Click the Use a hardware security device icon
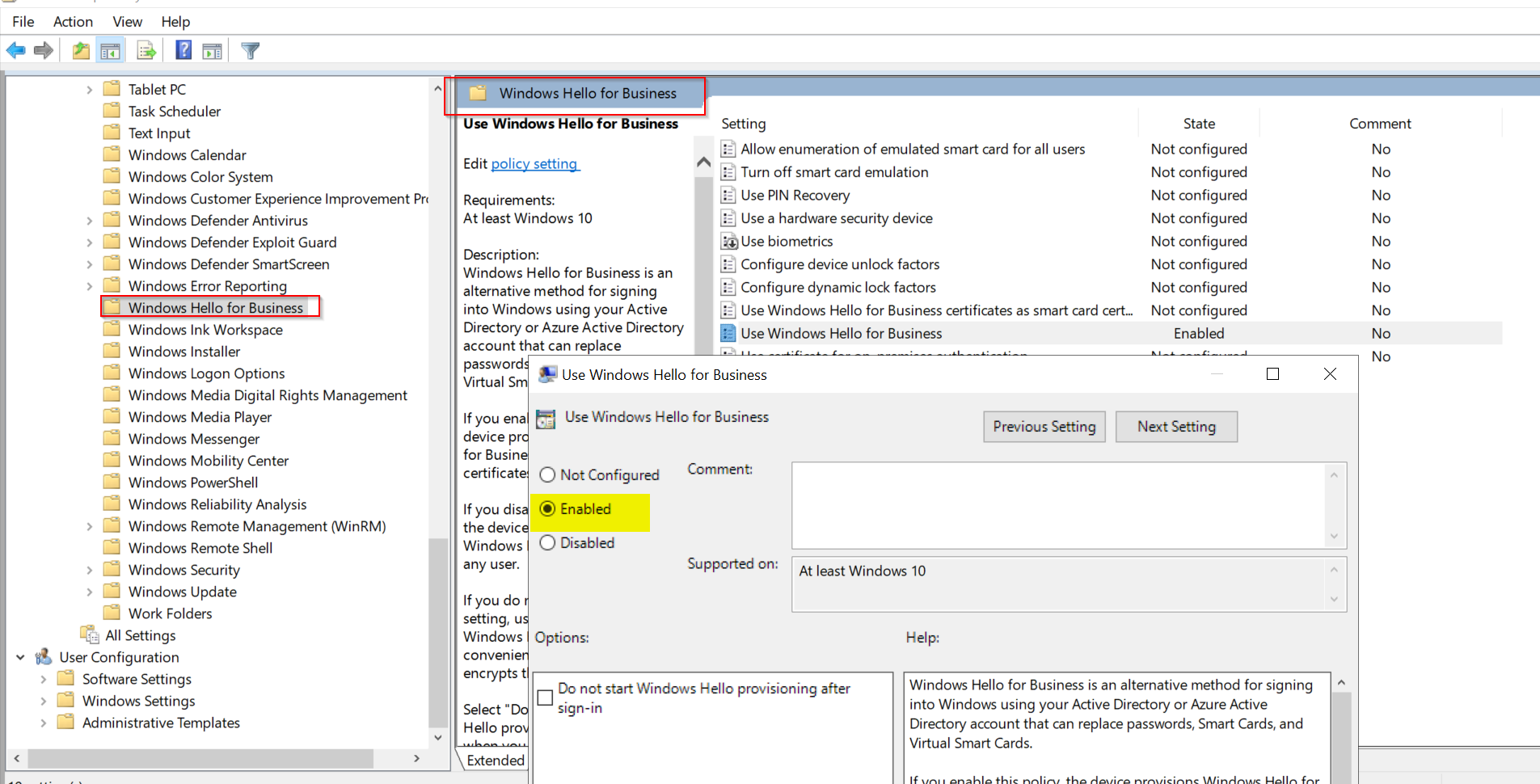The width and height of the screenshot is (1540, 784). (x=728, y=218)
